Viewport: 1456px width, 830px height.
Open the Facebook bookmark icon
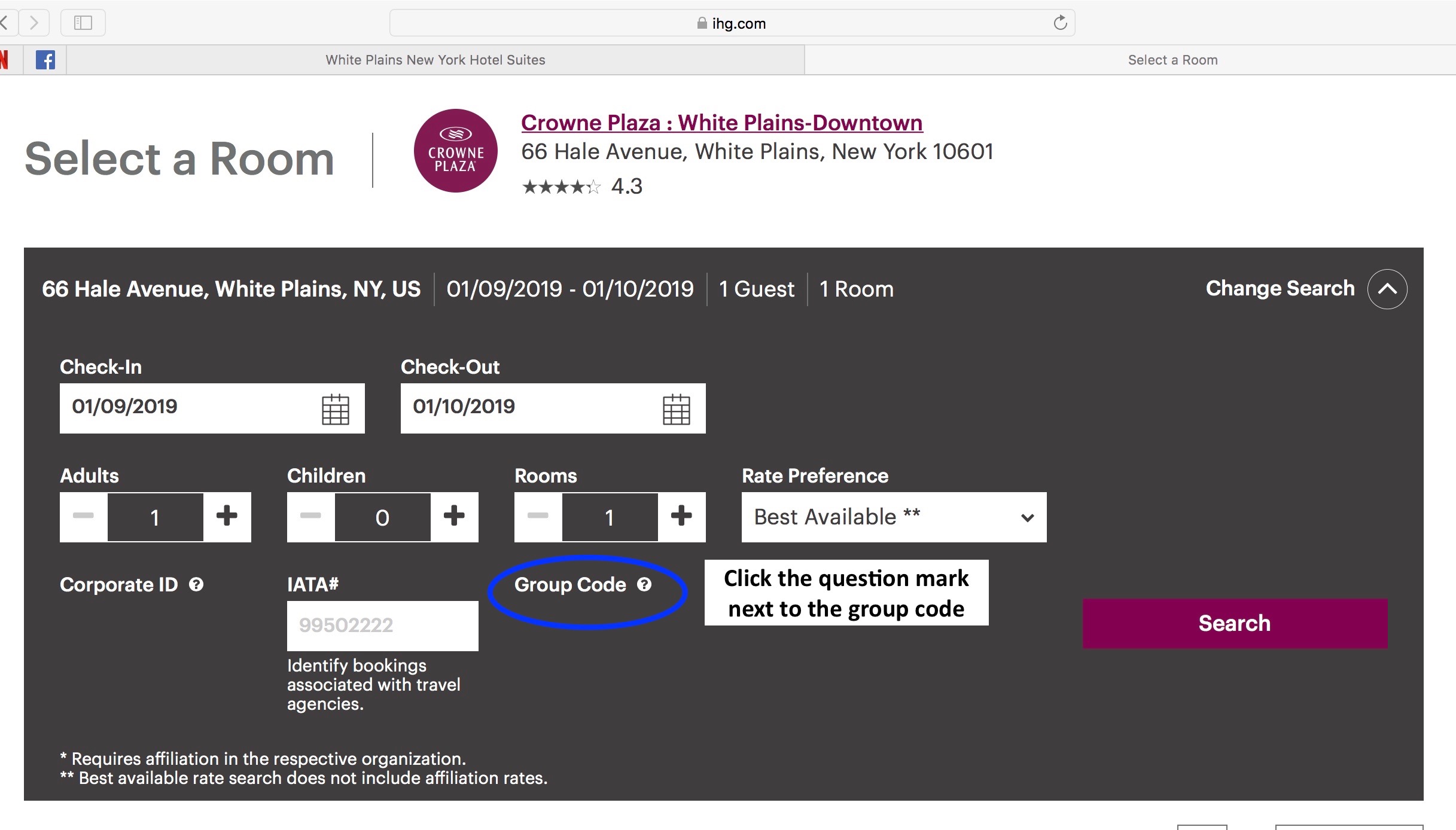click(x=45, y=60)
